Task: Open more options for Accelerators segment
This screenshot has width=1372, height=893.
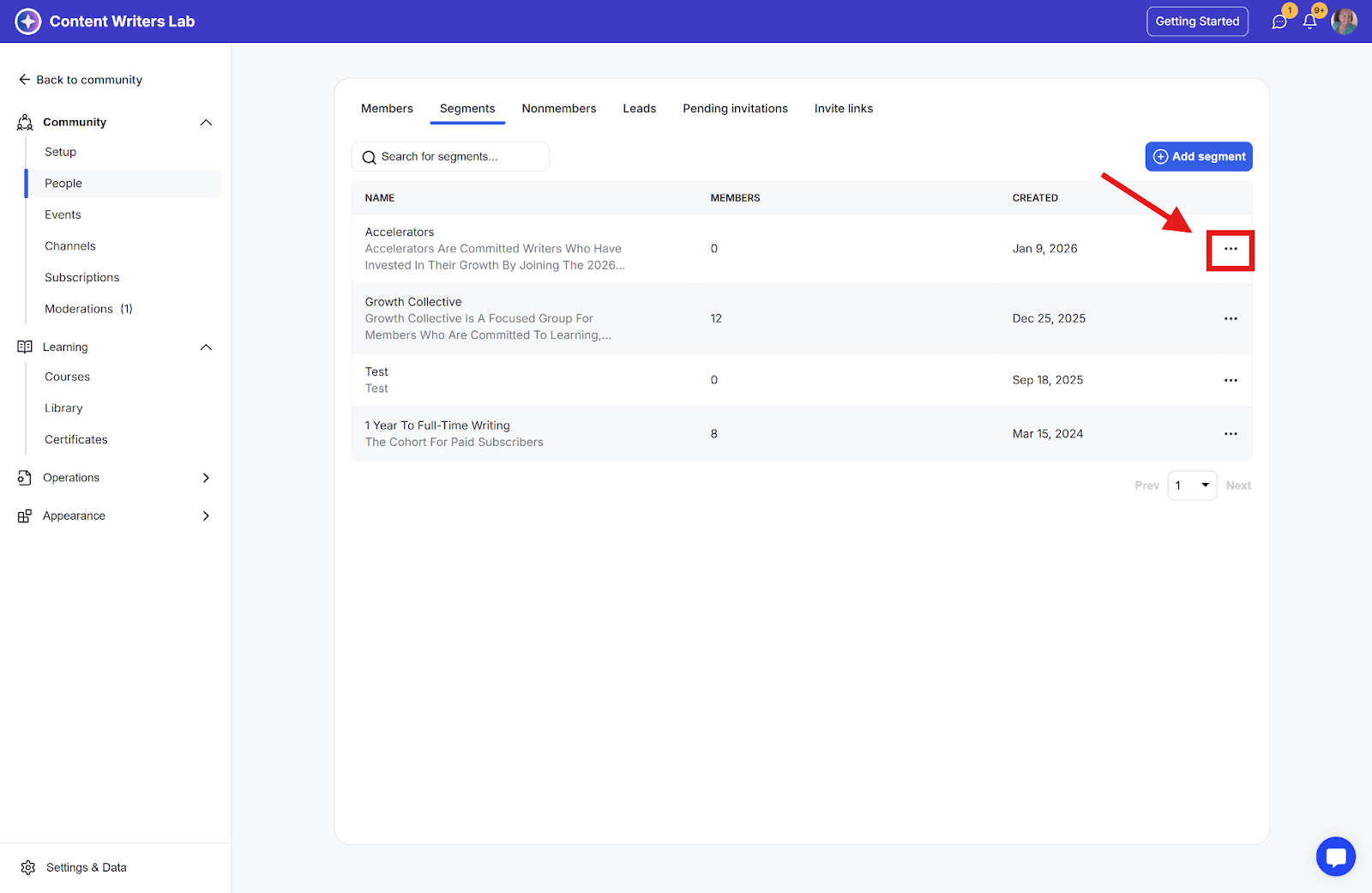Action: (1231, 249)
